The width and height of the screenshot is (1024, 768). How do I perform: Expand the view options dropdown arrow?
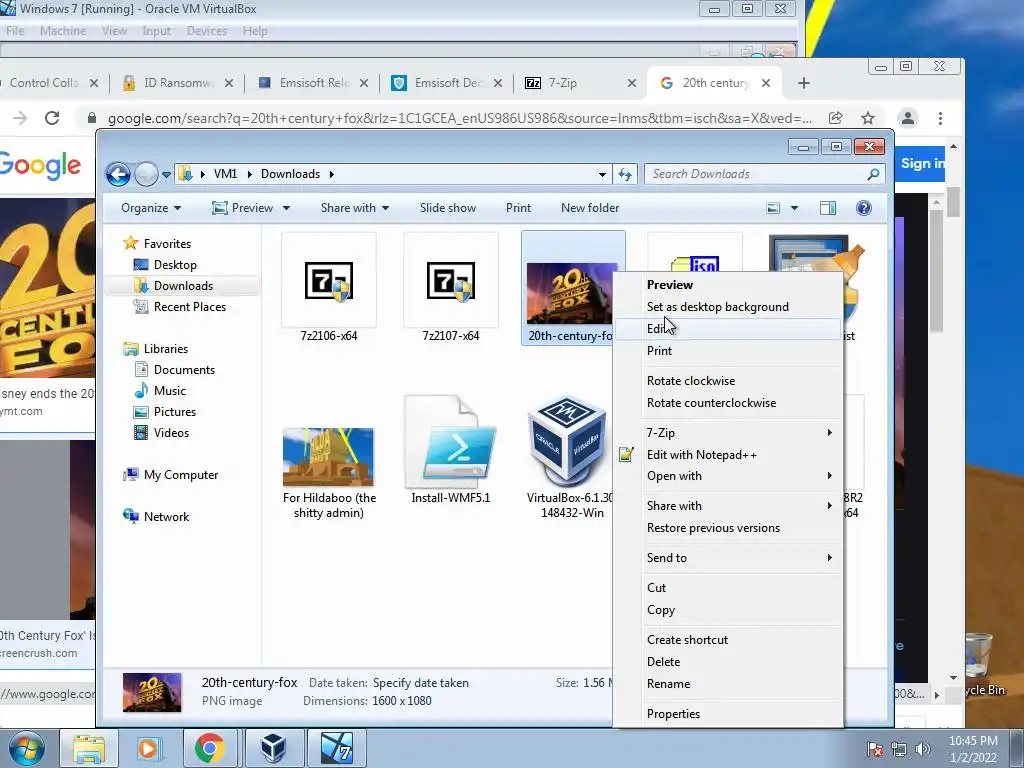[x=794, y=208]
